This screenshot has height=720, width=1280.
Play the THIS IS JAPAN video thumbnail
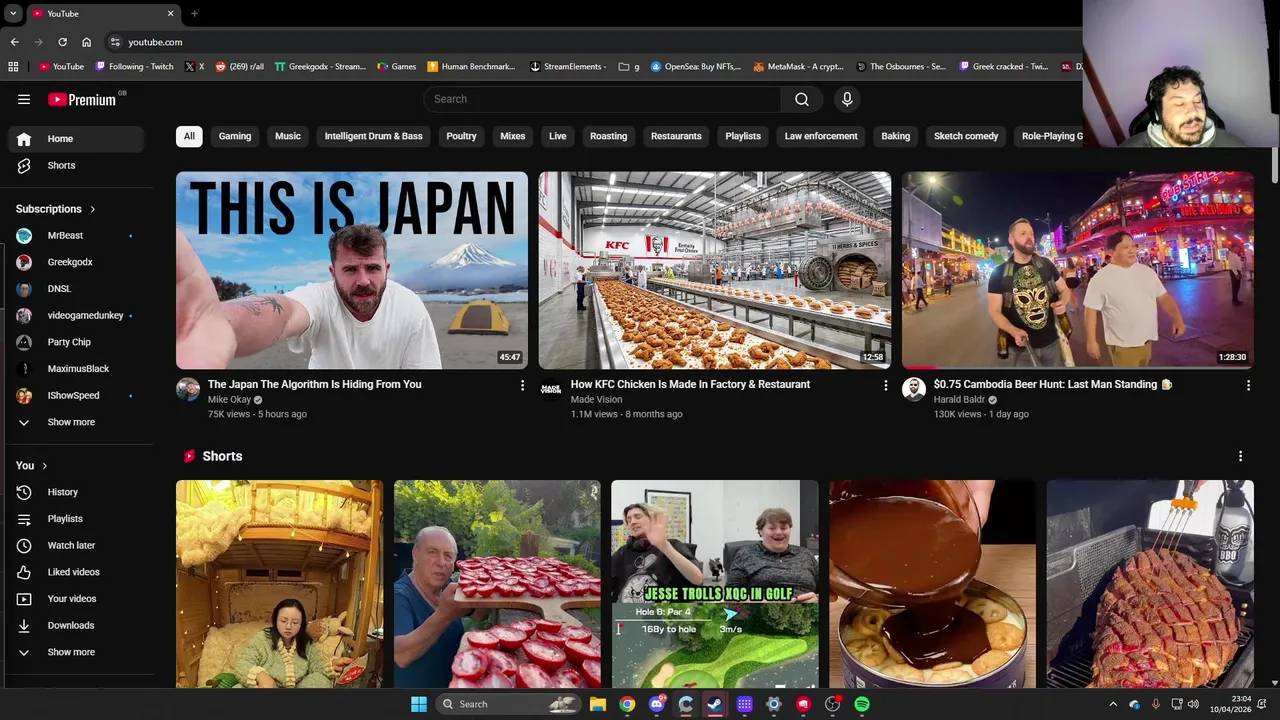[352, 270]
